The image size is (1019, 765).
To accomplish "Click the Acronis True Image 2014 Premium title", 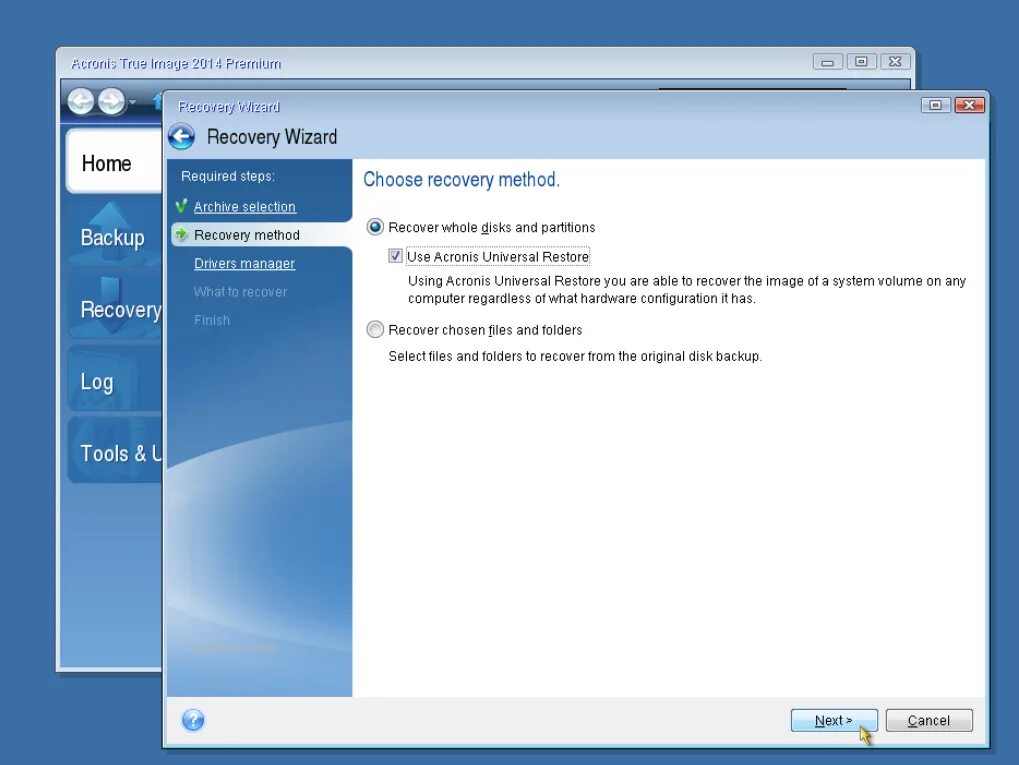I will [x=176, y=64].
